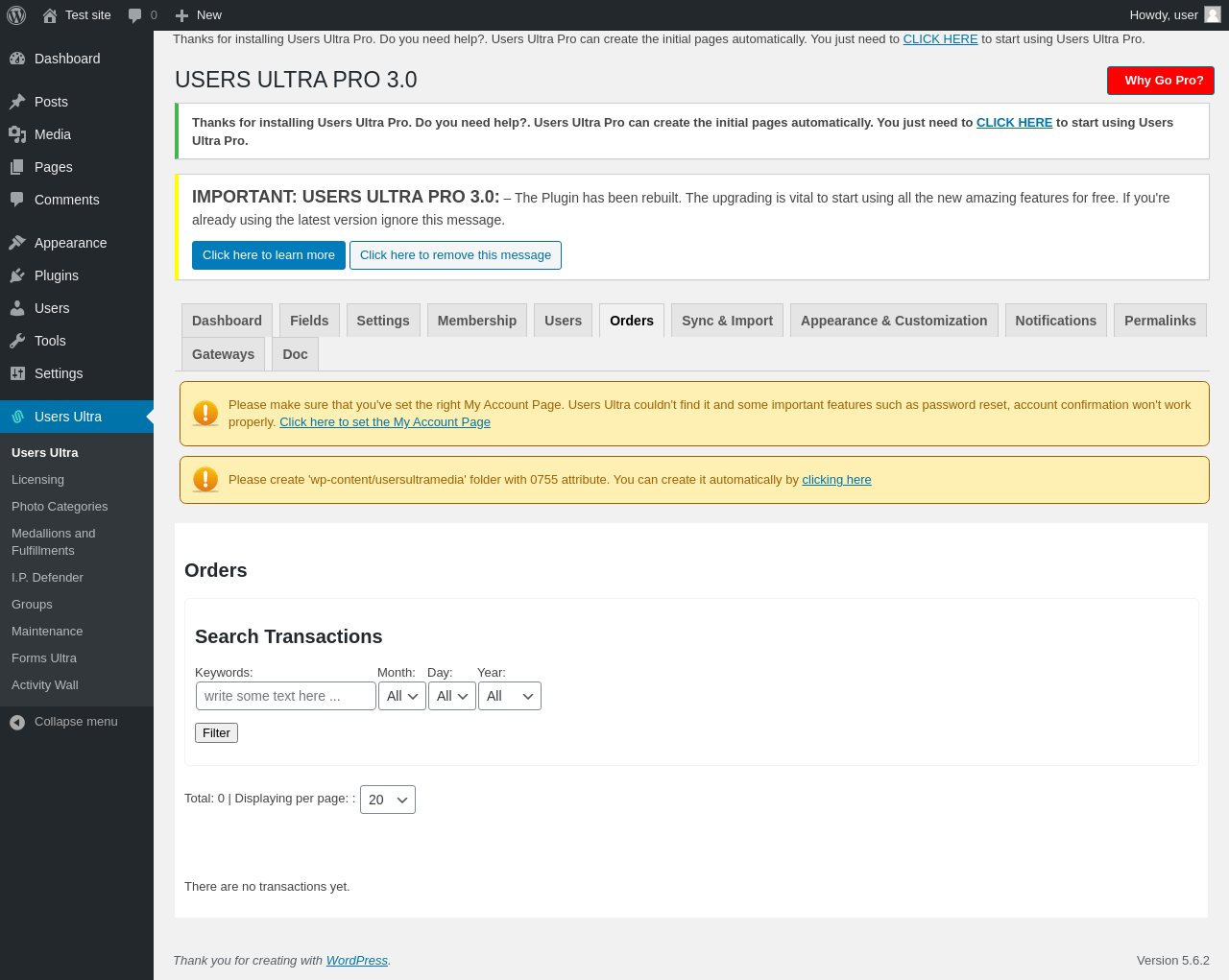Open the Settings plugin tab

(x=383, y=321)
